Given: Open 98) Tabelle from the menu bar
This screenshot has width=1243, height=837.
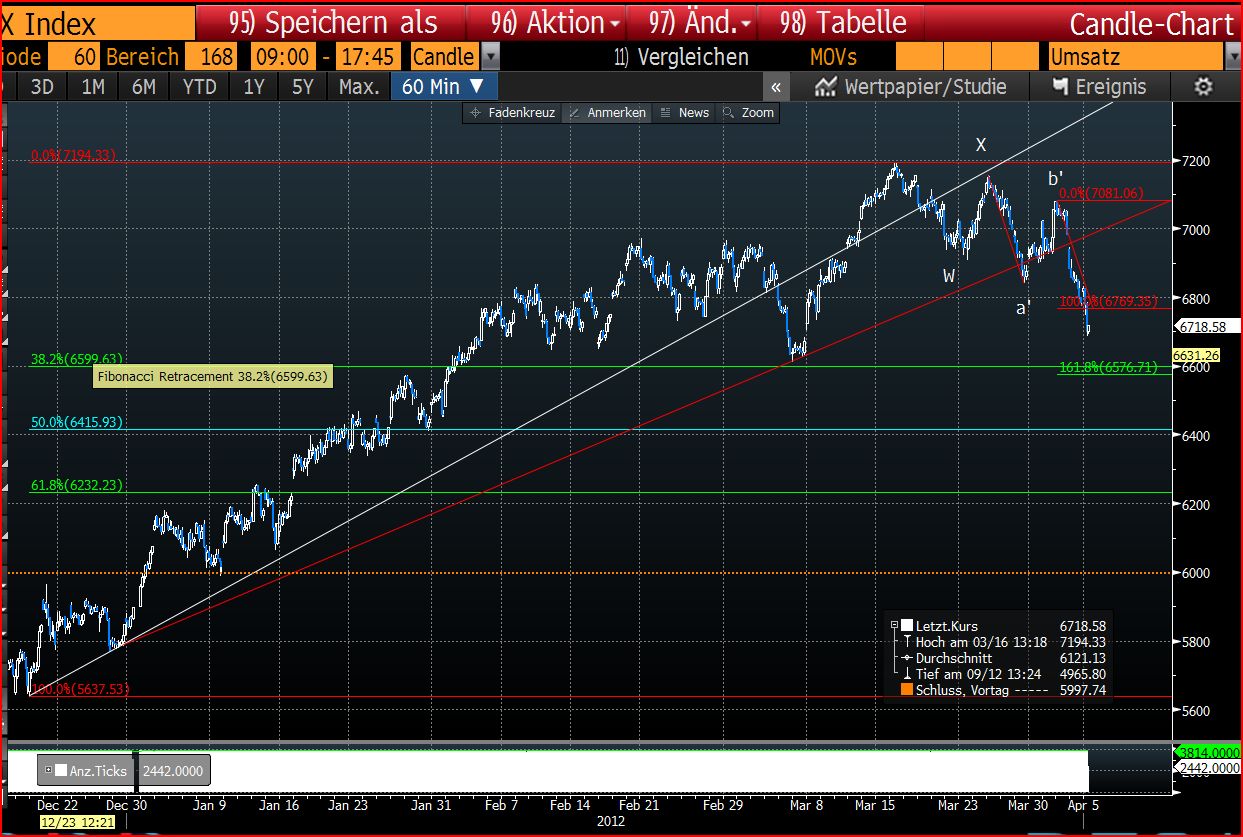Looking at the screenshot, I should 840,21.
